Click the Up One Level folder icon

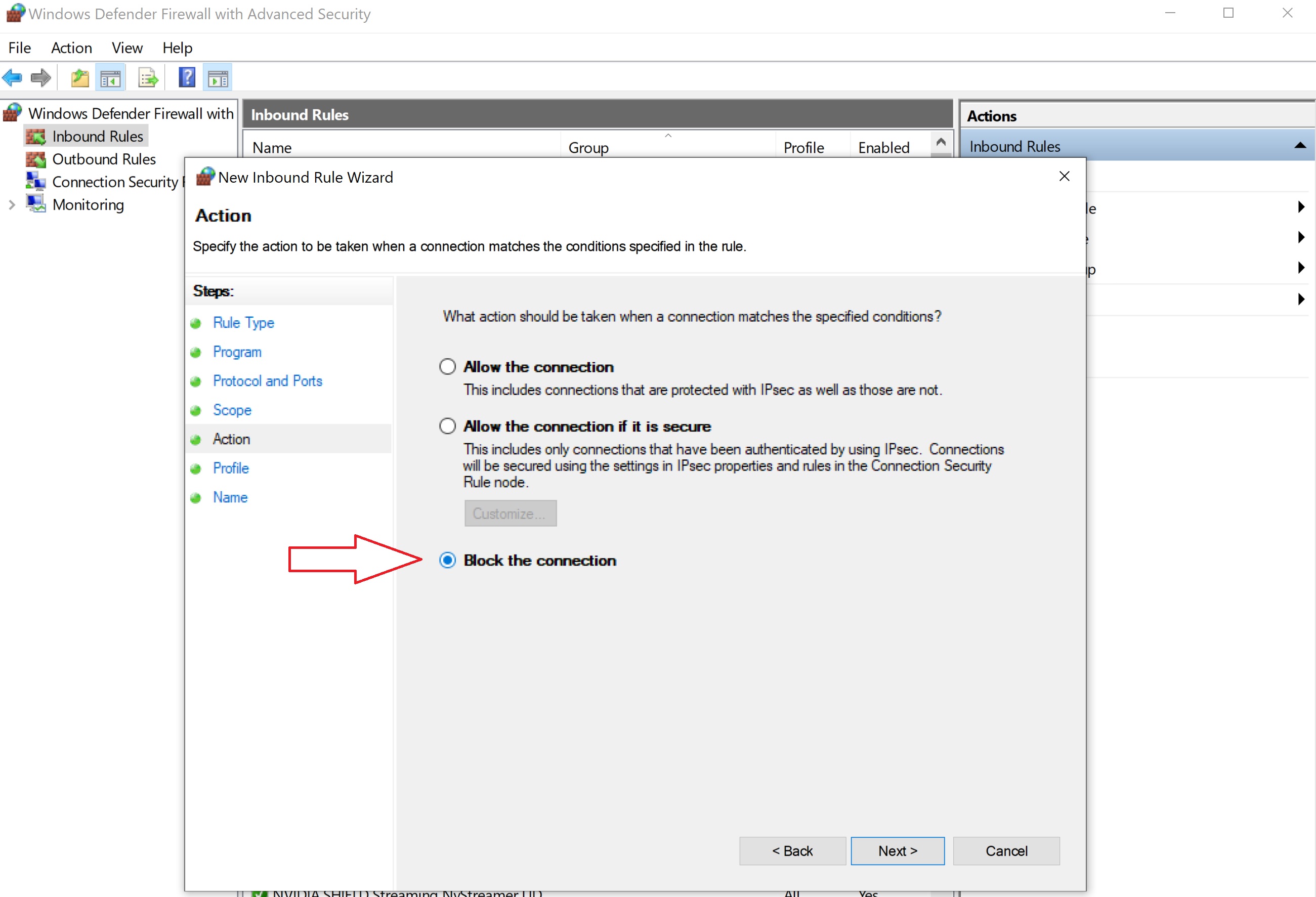point(80,77)
